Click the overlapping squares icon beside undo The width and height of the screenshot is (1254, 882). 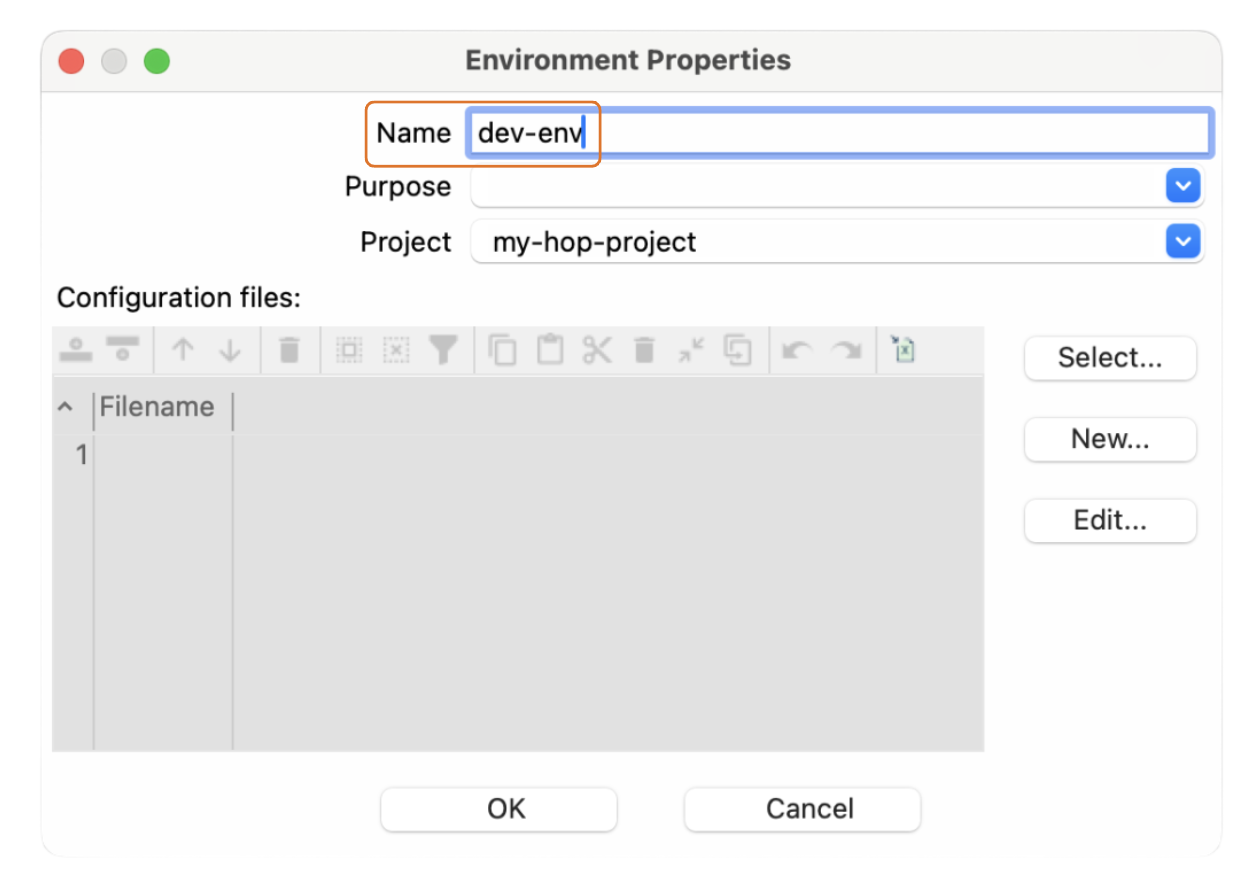pos(738,350)
